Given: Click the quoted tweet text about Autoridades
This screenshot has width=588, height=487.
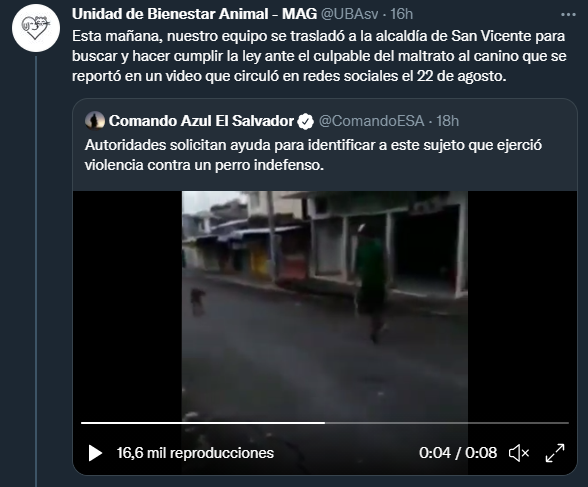Looking at the screenshot, I should (313, 155).
